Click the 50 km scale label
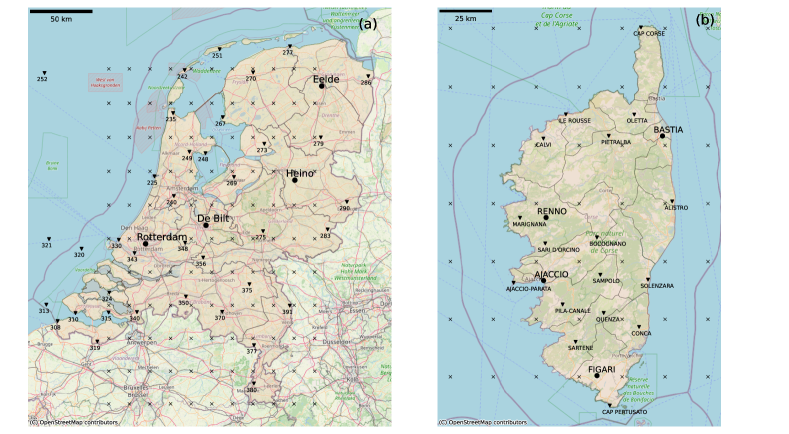Screen dimensions: 789x434 [61, 19]
